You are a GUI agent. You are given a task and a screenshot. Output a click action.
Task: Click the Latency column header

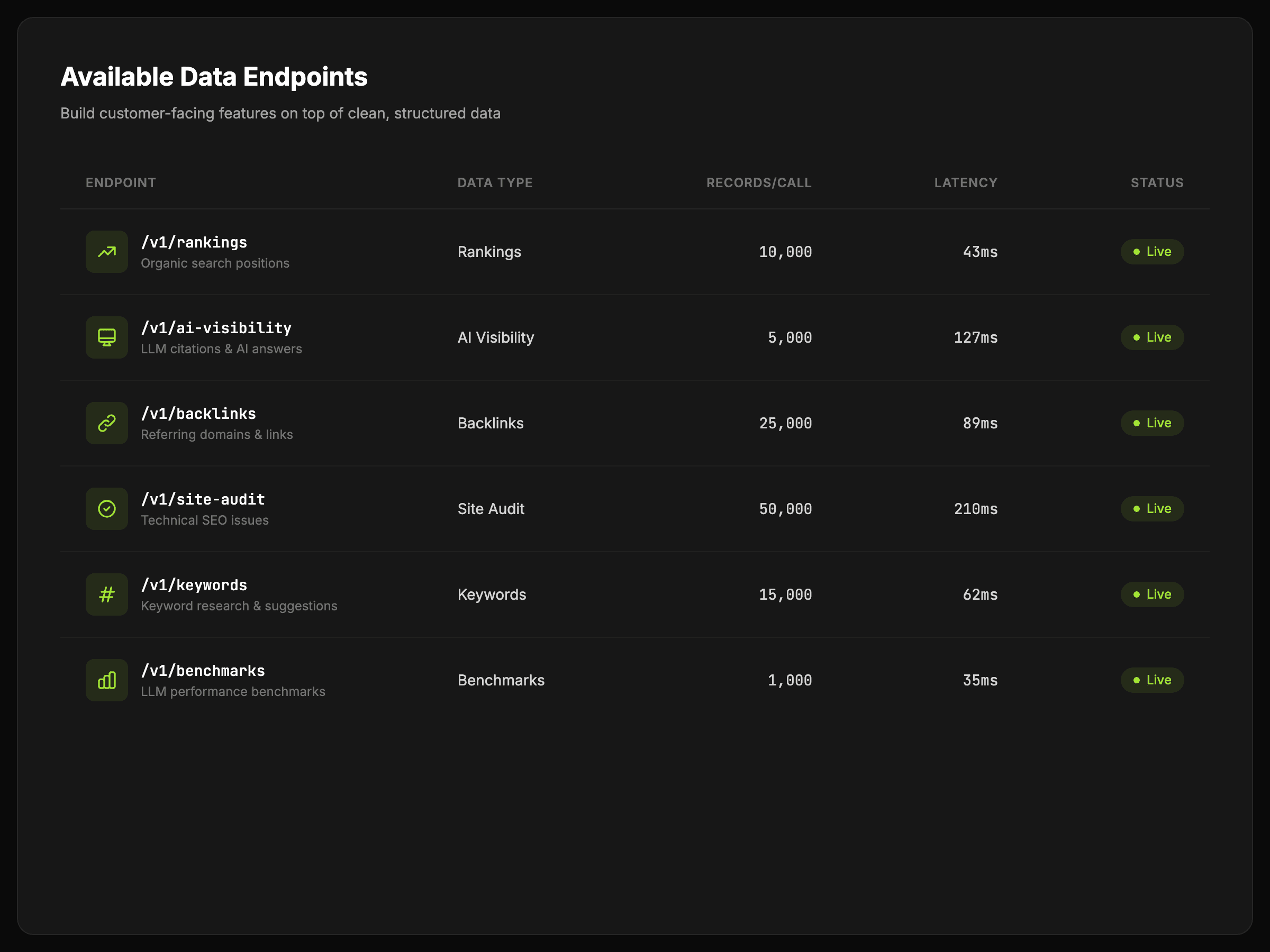965,182
